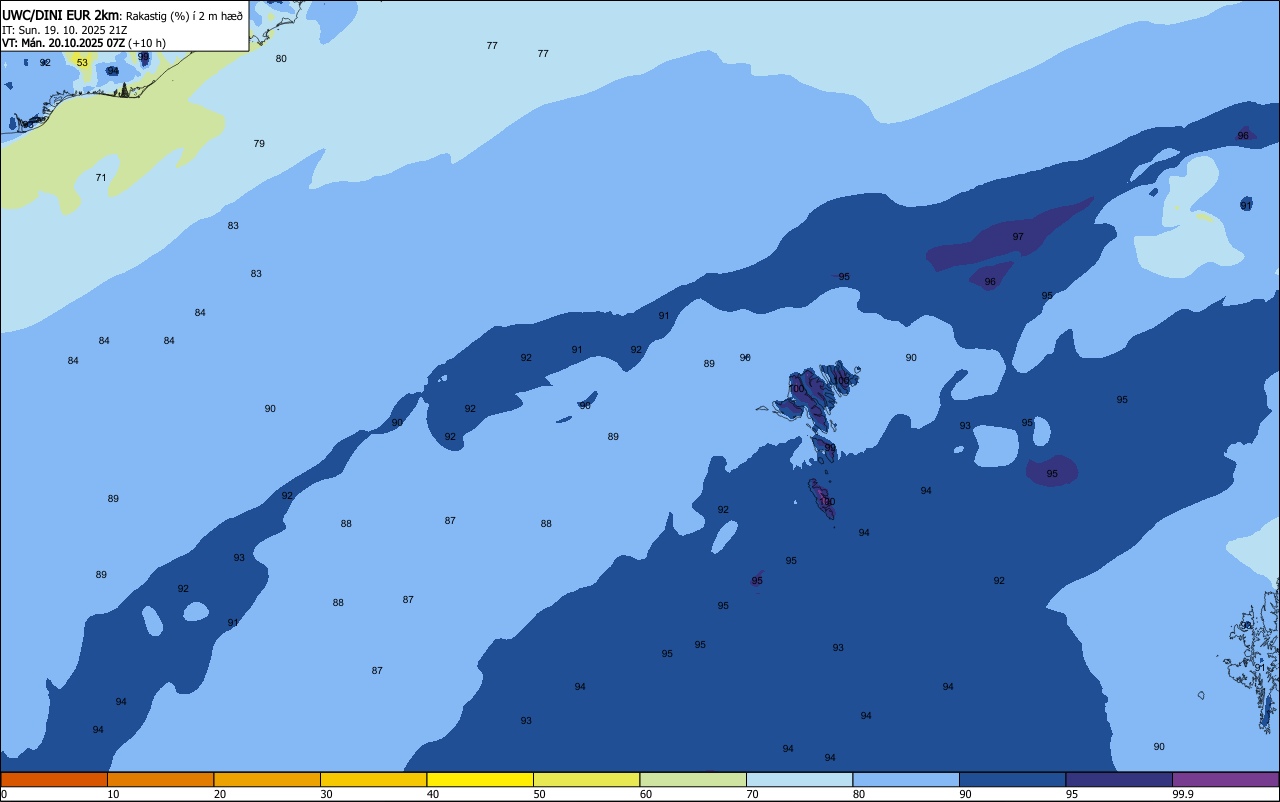Click the legend tick label '30'

pyautogui.click(x=328, y=794)
